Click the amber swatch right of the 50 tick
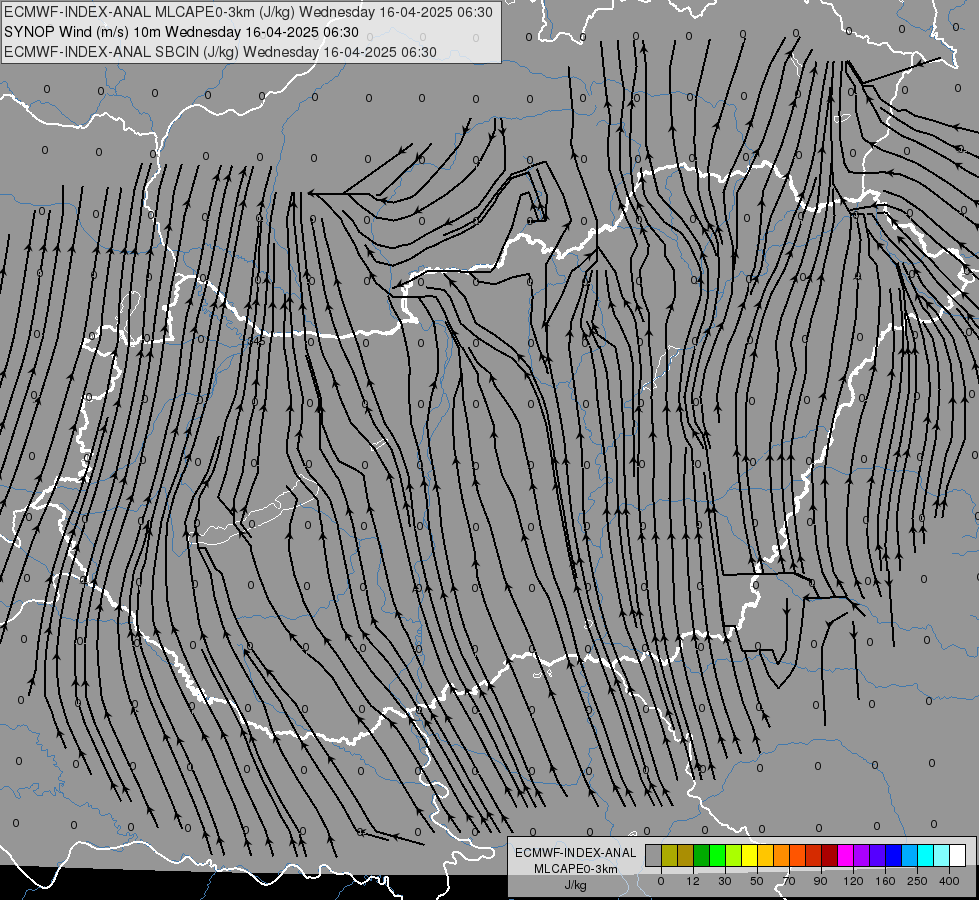 pyautogui.click(x=765, y=855)
